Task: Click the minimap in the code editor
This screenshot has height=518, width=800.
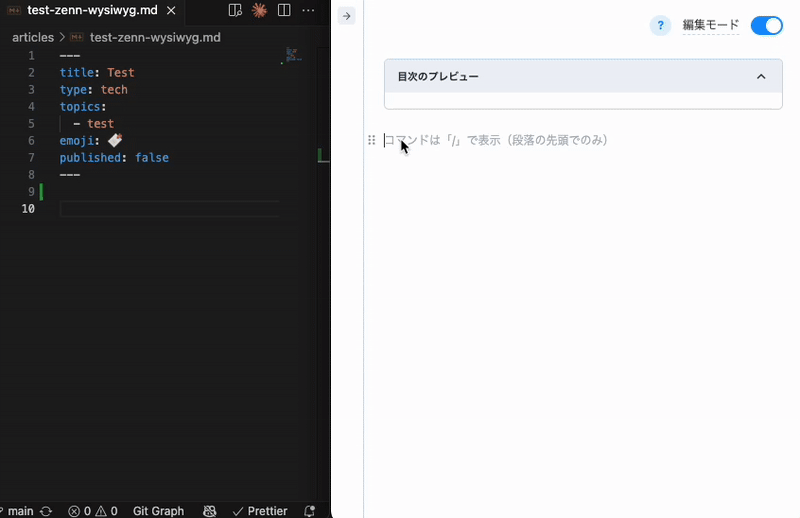Action: click(x=293, y=55)
